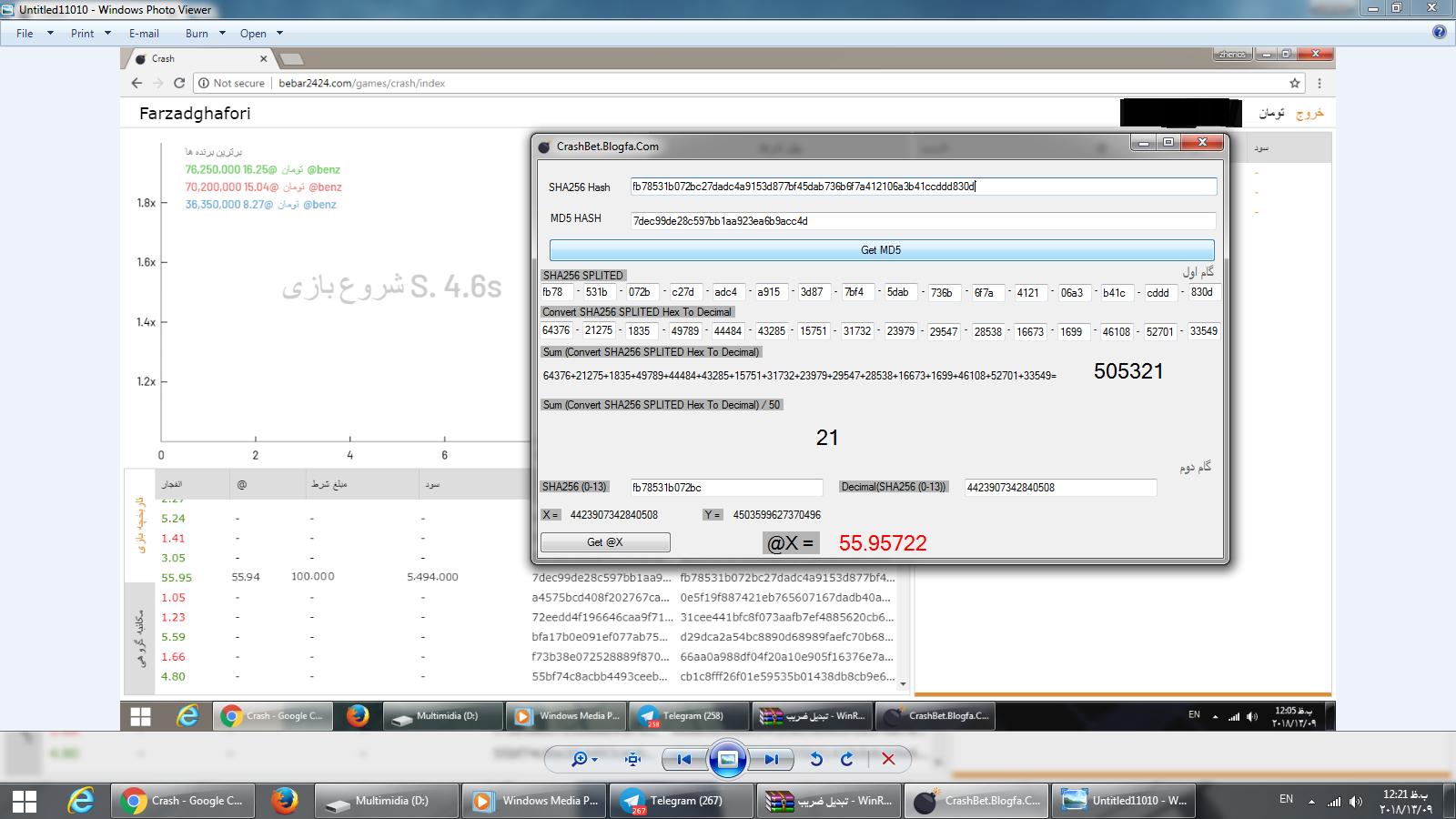Start the slide show with center button
This screenshot has height=819, width=1456.
(728, 759)
